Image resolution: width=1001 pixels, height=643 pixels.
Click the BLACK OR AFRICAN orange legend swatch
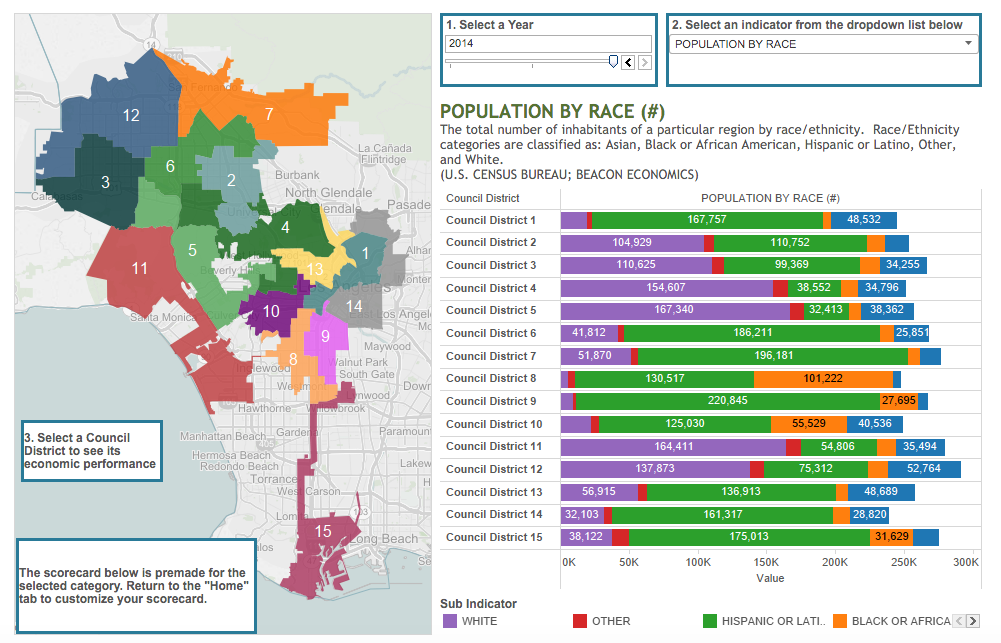[x=842, y=621]
